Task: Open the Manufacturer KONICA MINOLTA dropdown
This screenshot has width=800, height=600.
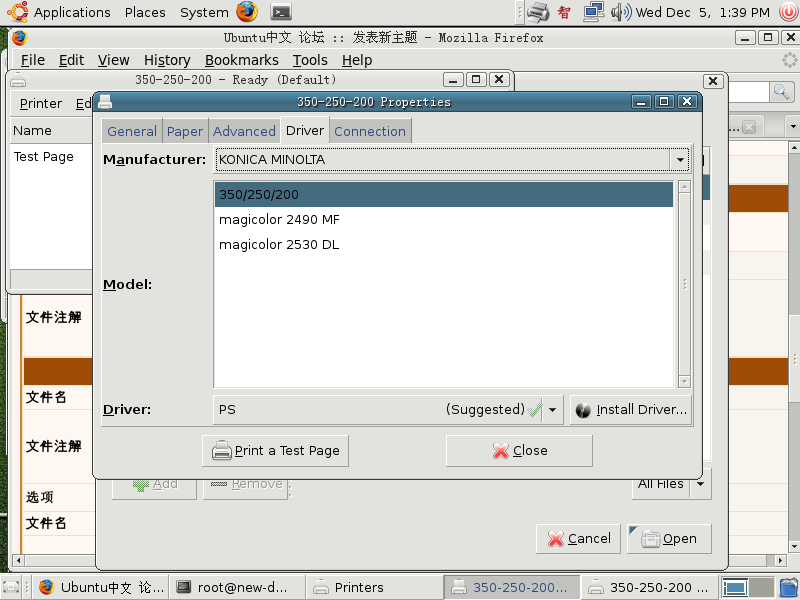Action: click(452, 160)
